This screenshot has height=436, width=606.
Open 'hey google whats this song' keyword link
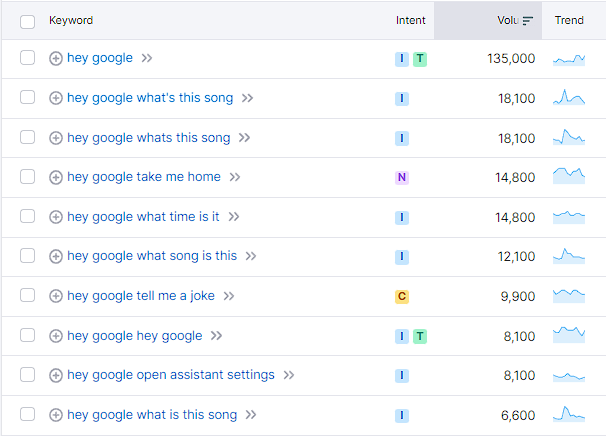(x=148, y=138)
